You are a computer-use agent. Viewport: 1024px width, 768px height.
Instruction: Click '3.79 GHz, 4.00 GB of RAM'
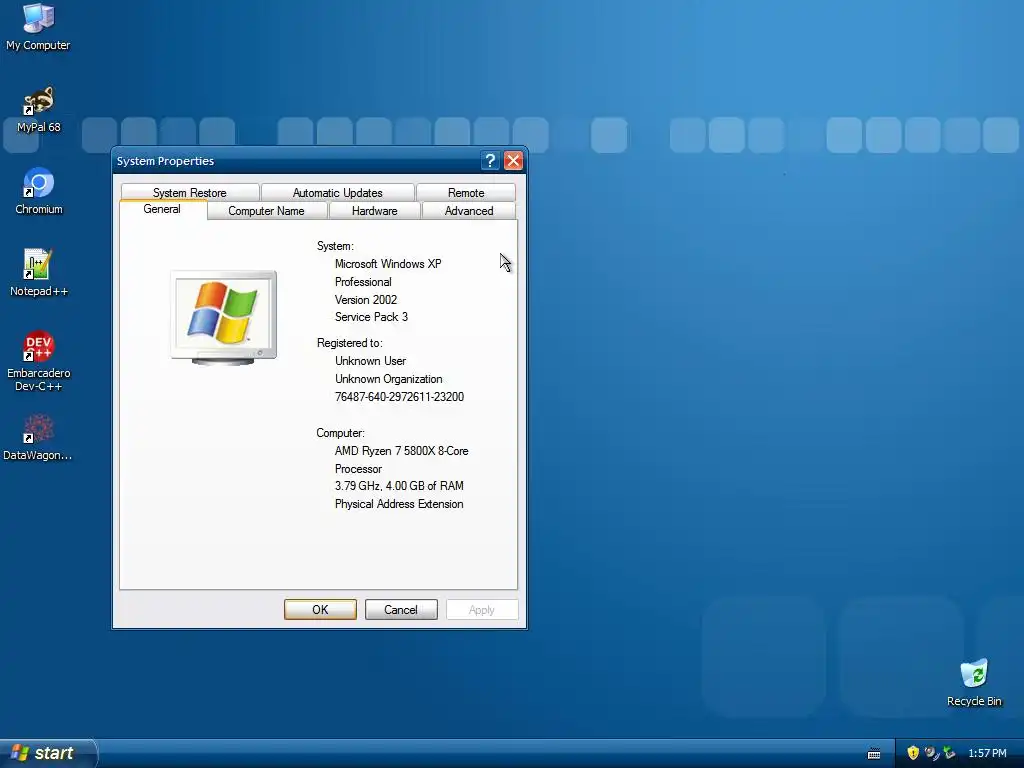[x=399, y=486]
